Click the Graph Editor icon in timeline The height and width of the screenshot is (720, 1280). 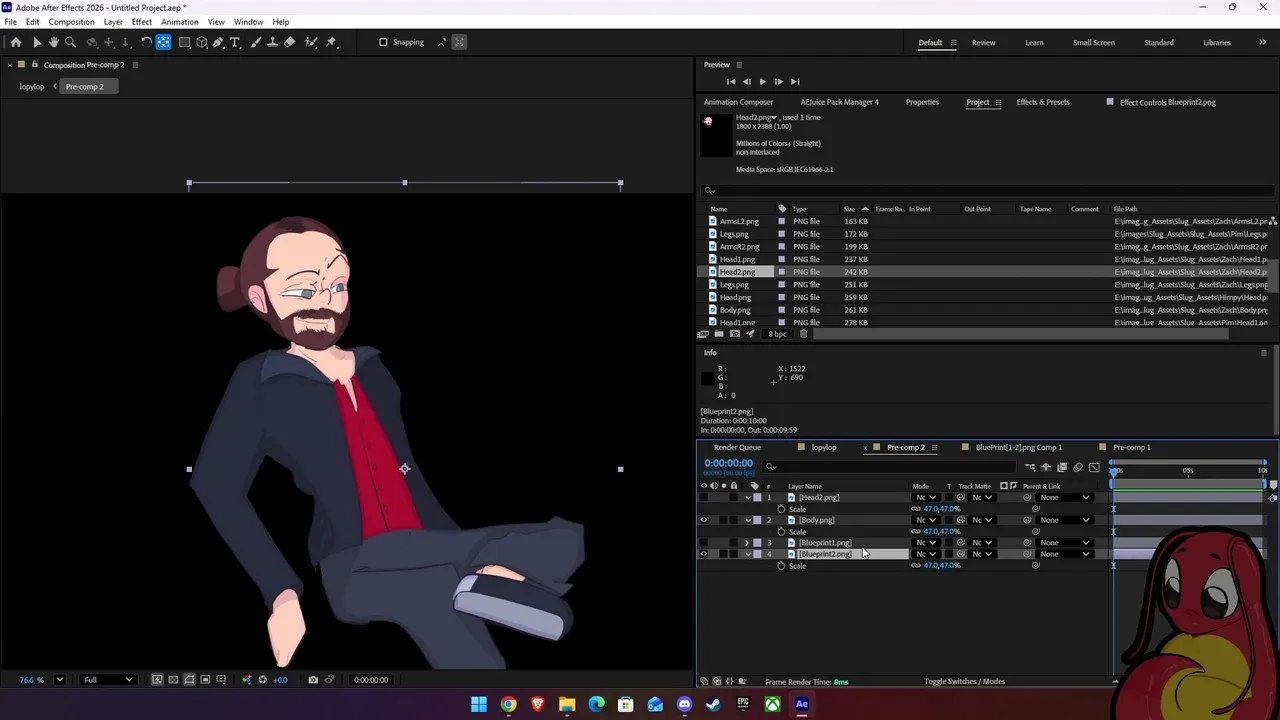click(x=1094, y=467)
